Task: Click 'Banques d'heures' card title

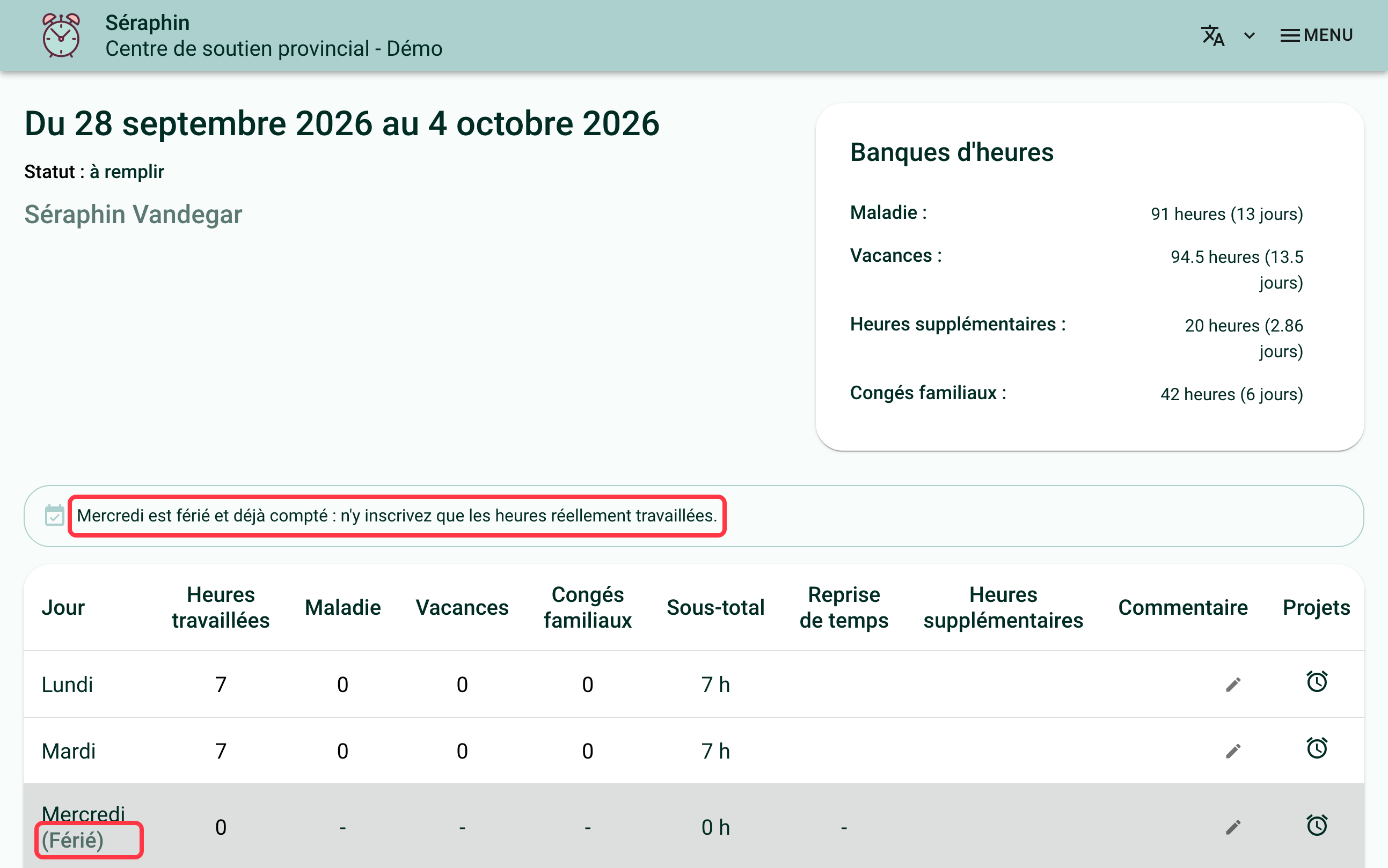Action: click(x=952, y=152)
